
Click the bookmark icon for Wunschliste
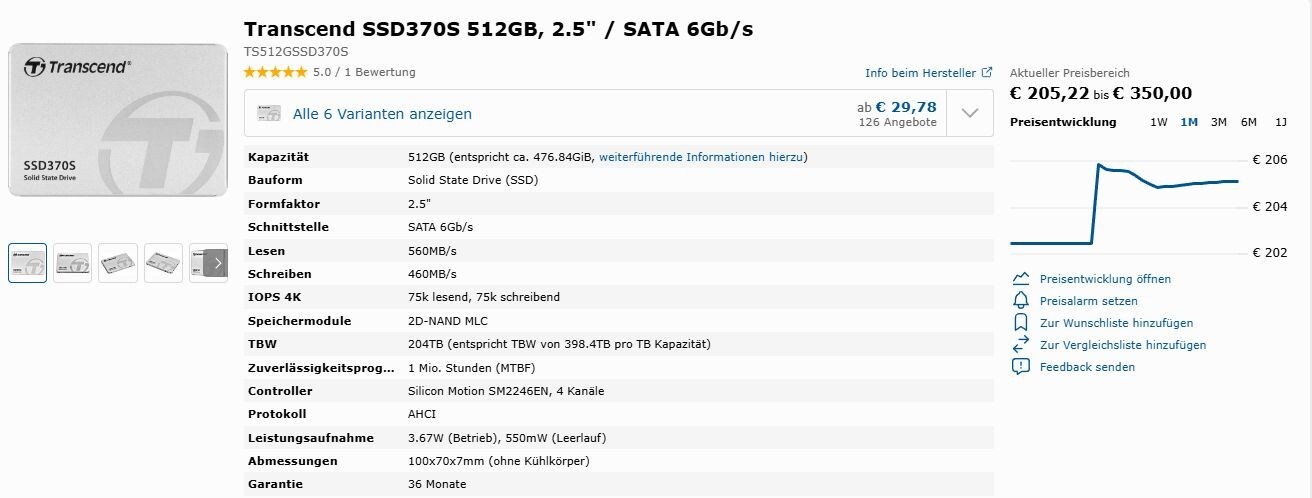point(1021,323)
